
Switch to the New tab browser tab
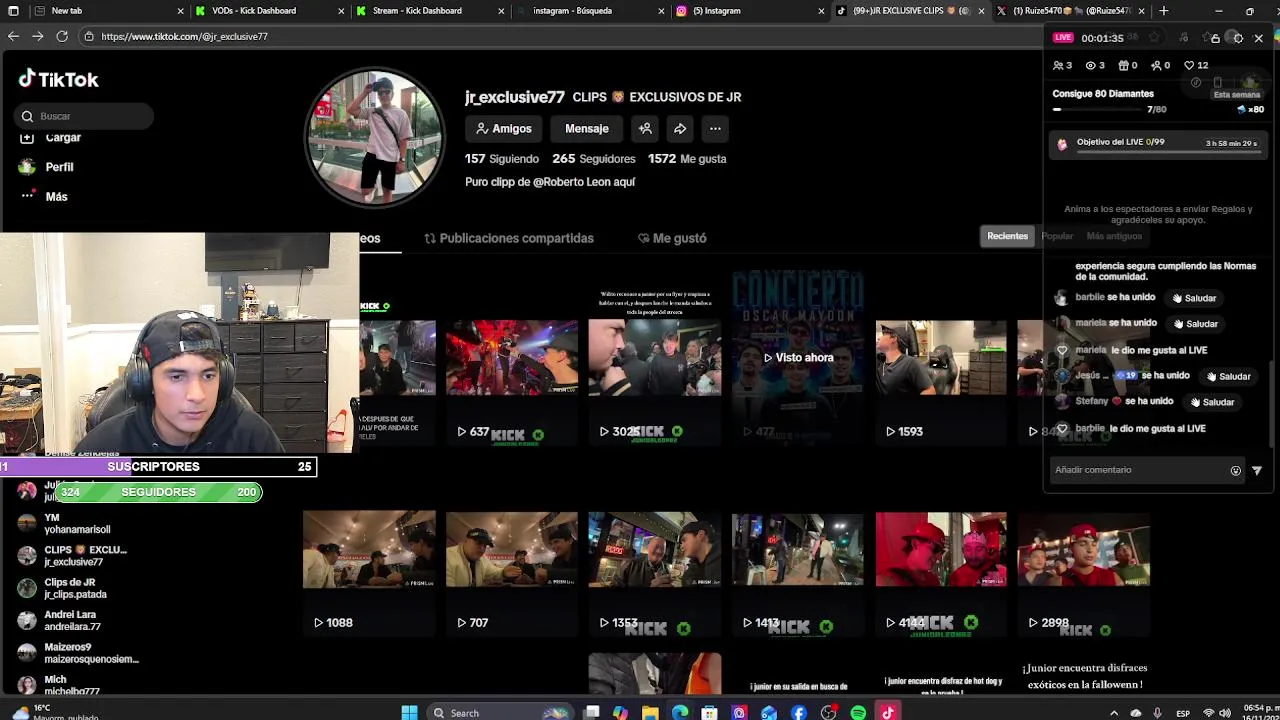[x=110, y=11]
